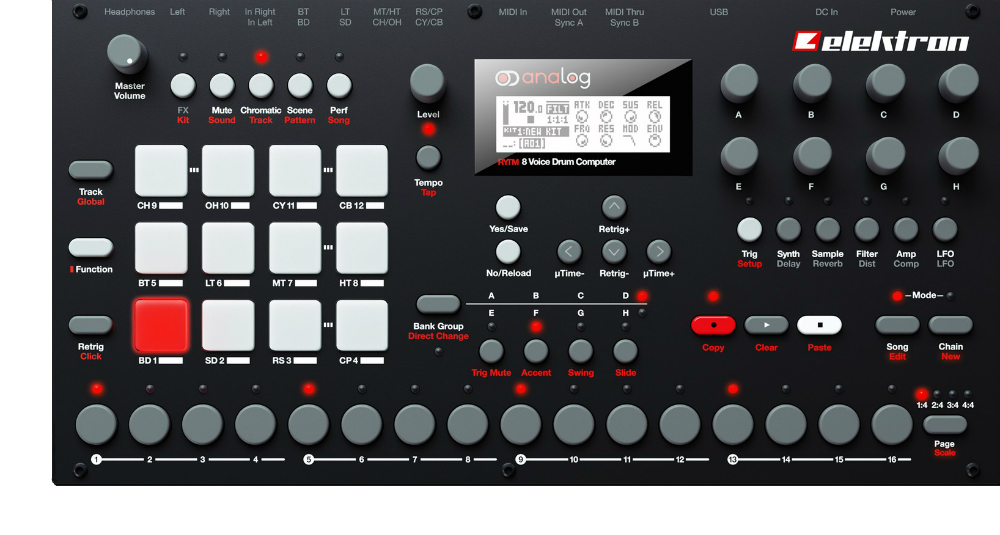
Task: Toggle sequencer step 13 trig key
Action: coord(733,424)
